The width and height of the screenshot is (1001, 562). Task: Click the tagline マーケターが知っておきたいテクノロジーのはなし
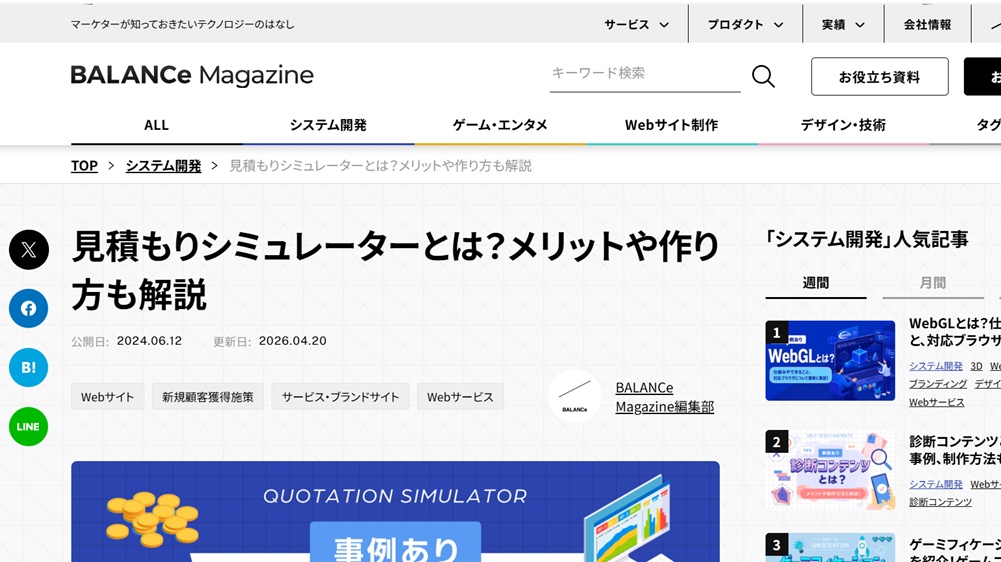pyautogui.click(x=183, y=24)
